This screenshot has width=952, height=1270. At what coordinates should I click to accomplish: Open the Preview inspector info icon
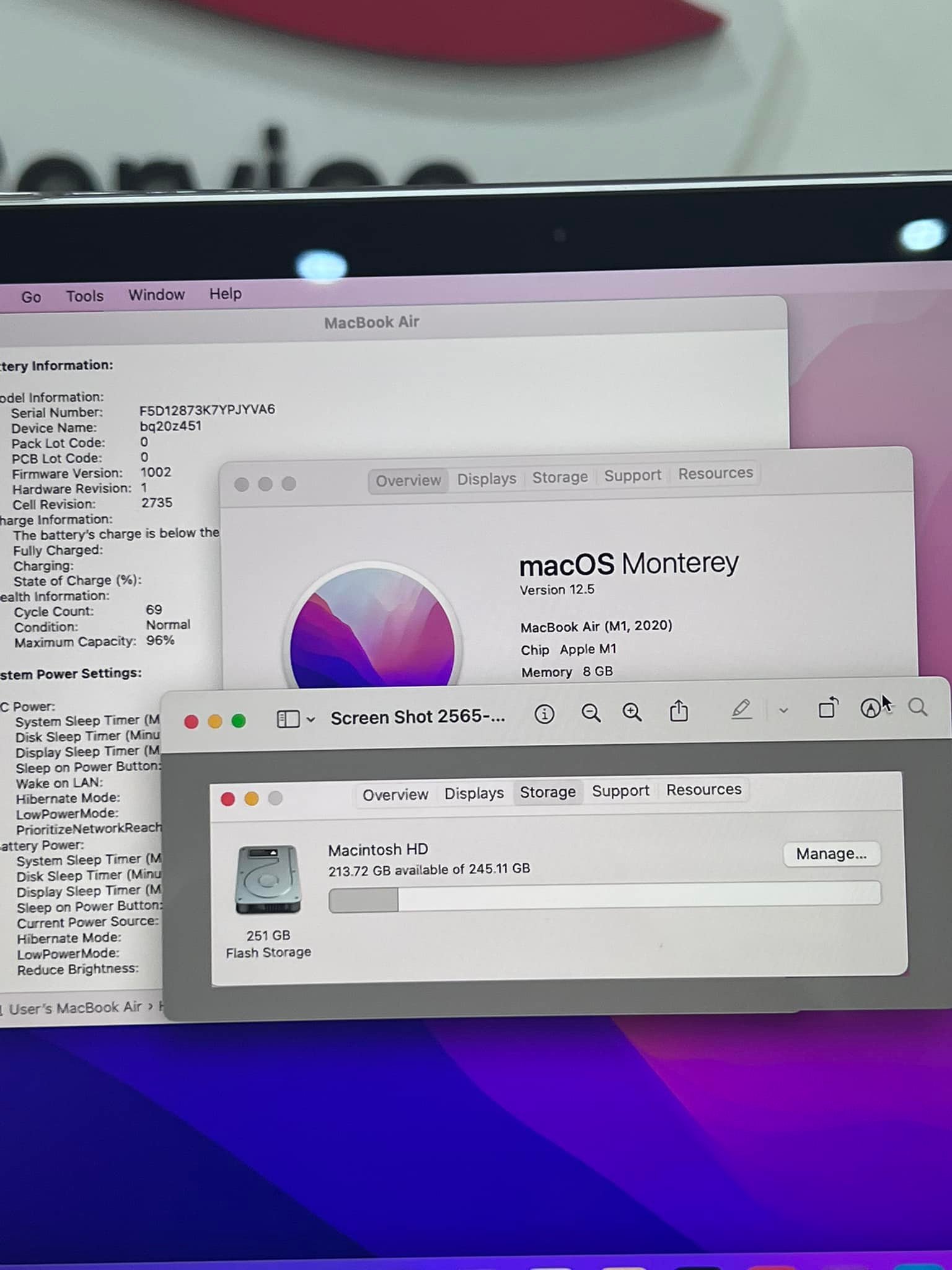pos(544,714)
